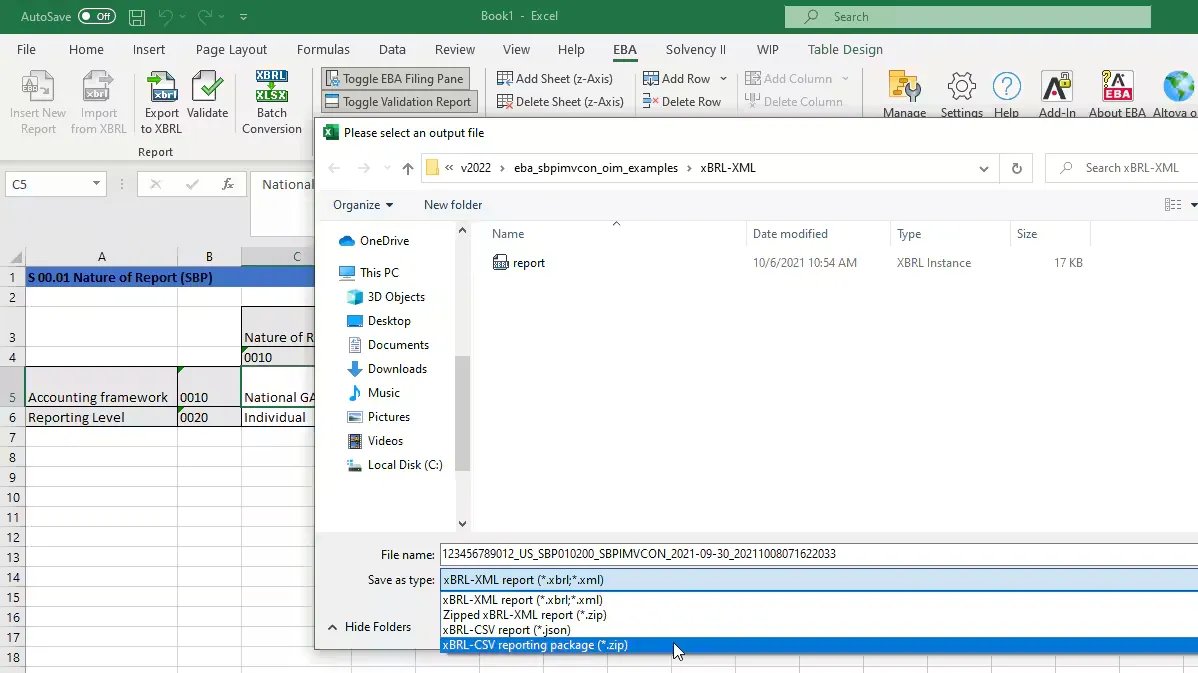Click the Manage icon in ribbon
The width and height of the screenshot is (1198, 673).
(904, 90)
